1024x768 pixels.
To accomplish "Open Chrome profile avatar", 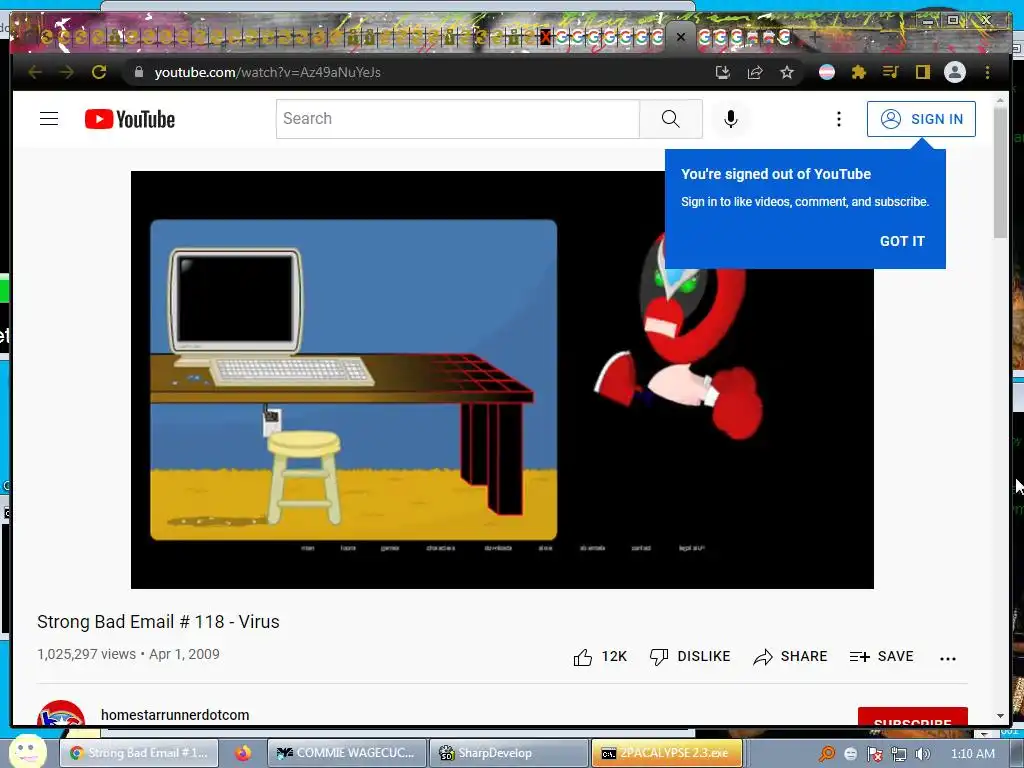I will (x=955, y=72).
